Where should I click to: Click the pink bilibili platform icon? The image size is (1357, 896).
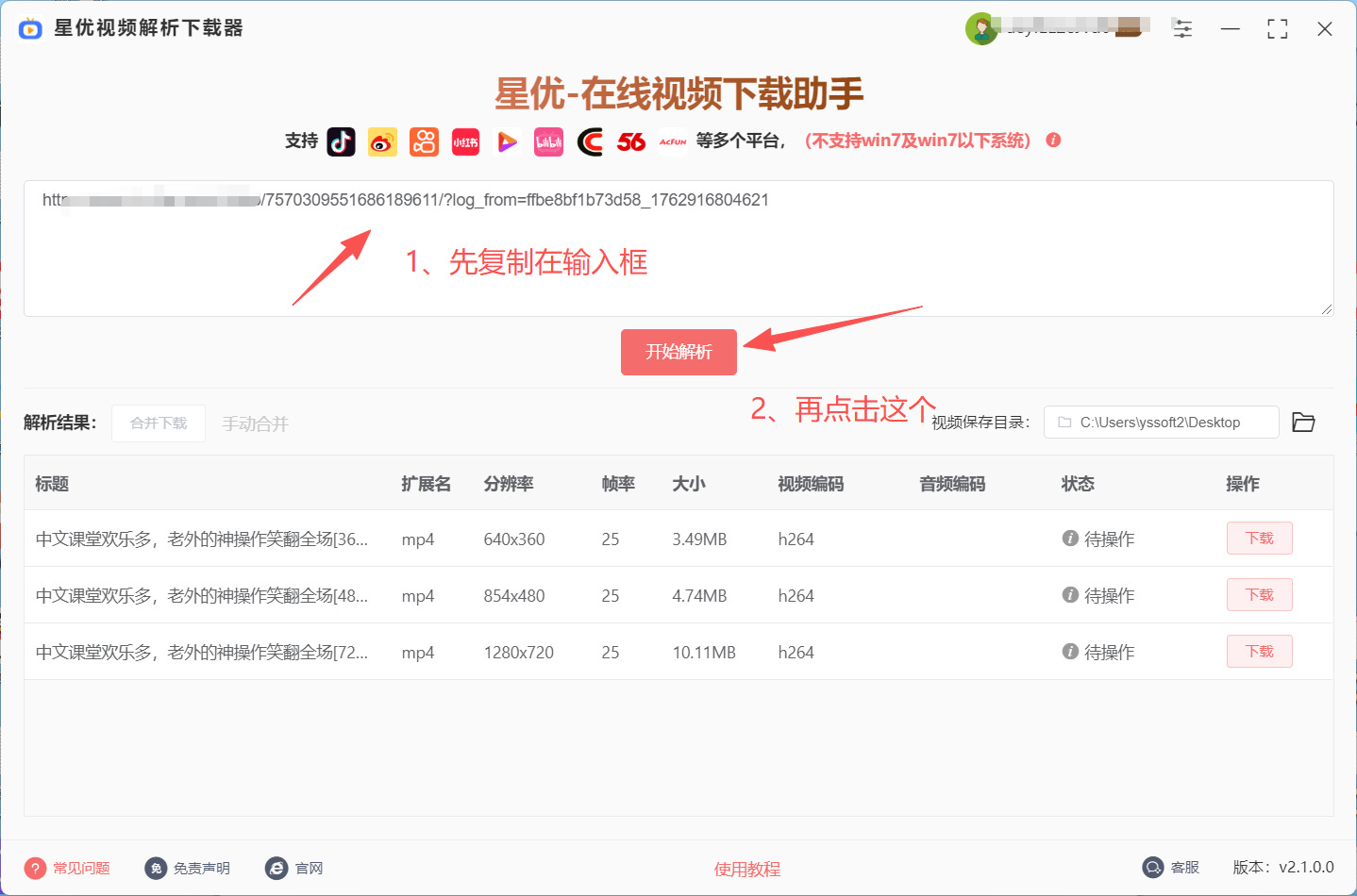pyautogui.click(x=548, y=141)
